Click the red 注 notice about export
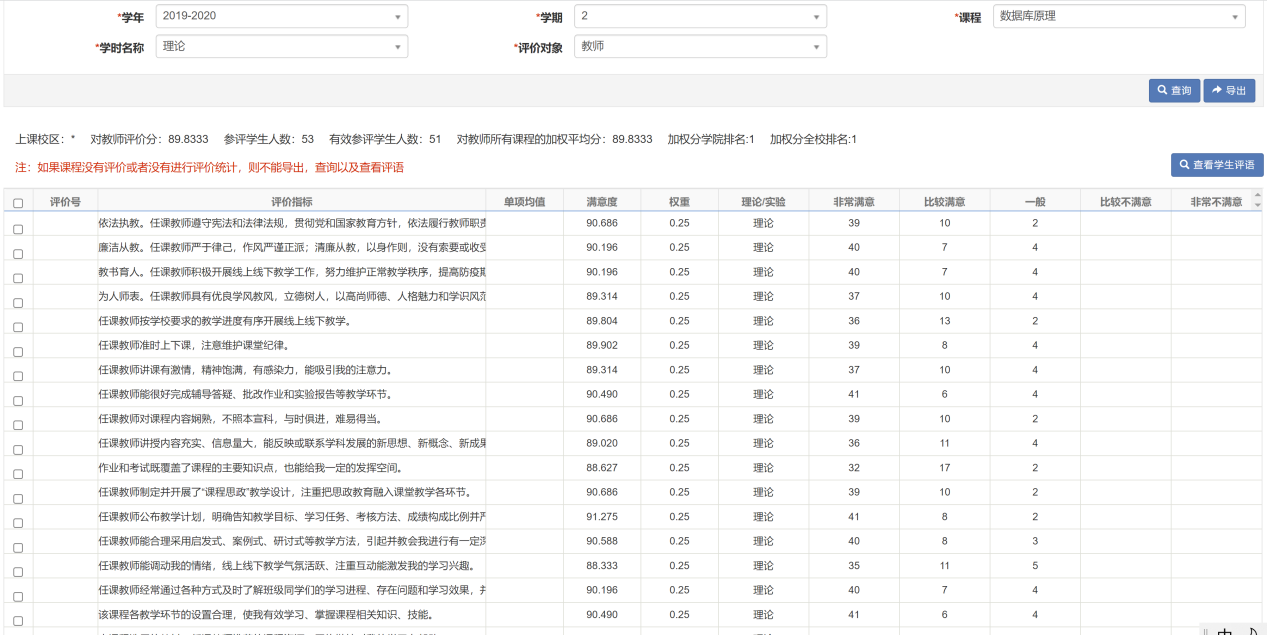1267x635 pixels. click(x=209, y=167)
